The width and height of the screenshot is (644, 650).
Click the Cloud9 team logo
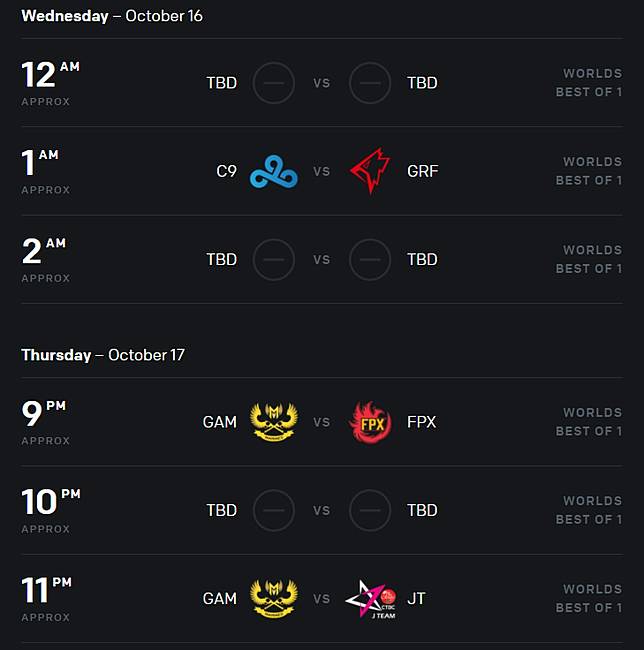(x=273, y=171)
